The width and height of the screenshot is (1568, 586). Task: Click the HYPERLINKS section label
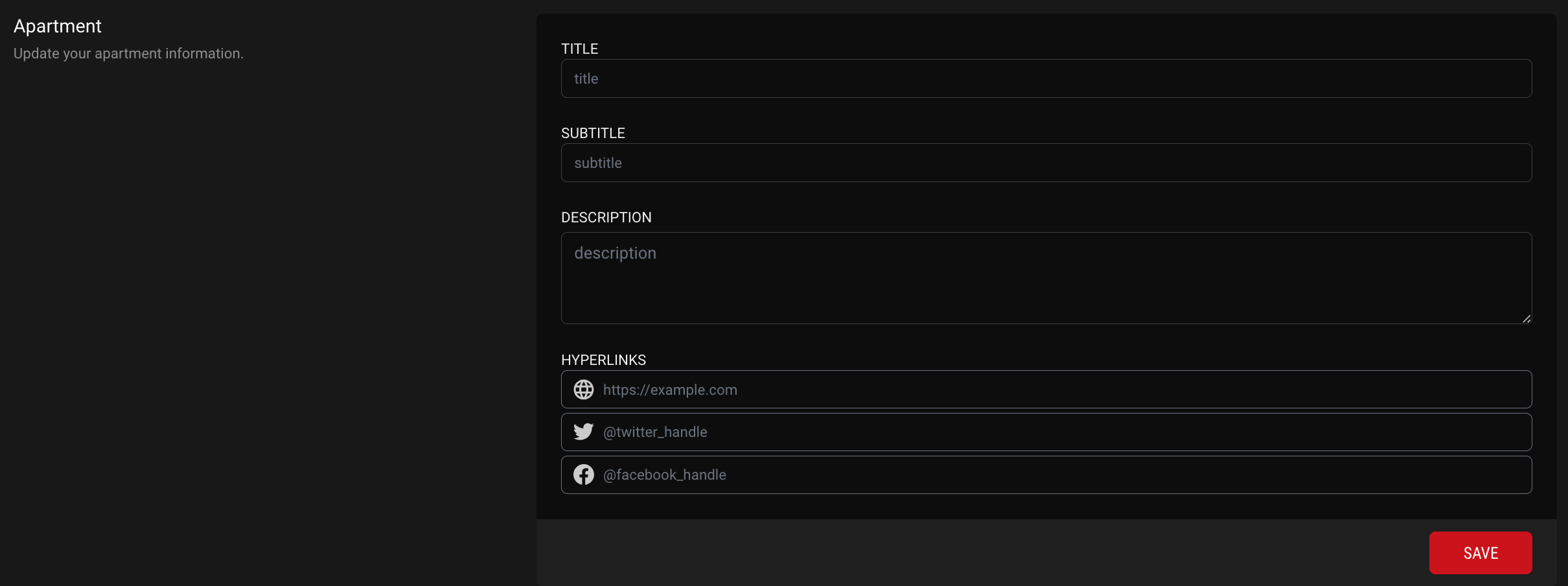click(x=603, y=360)
